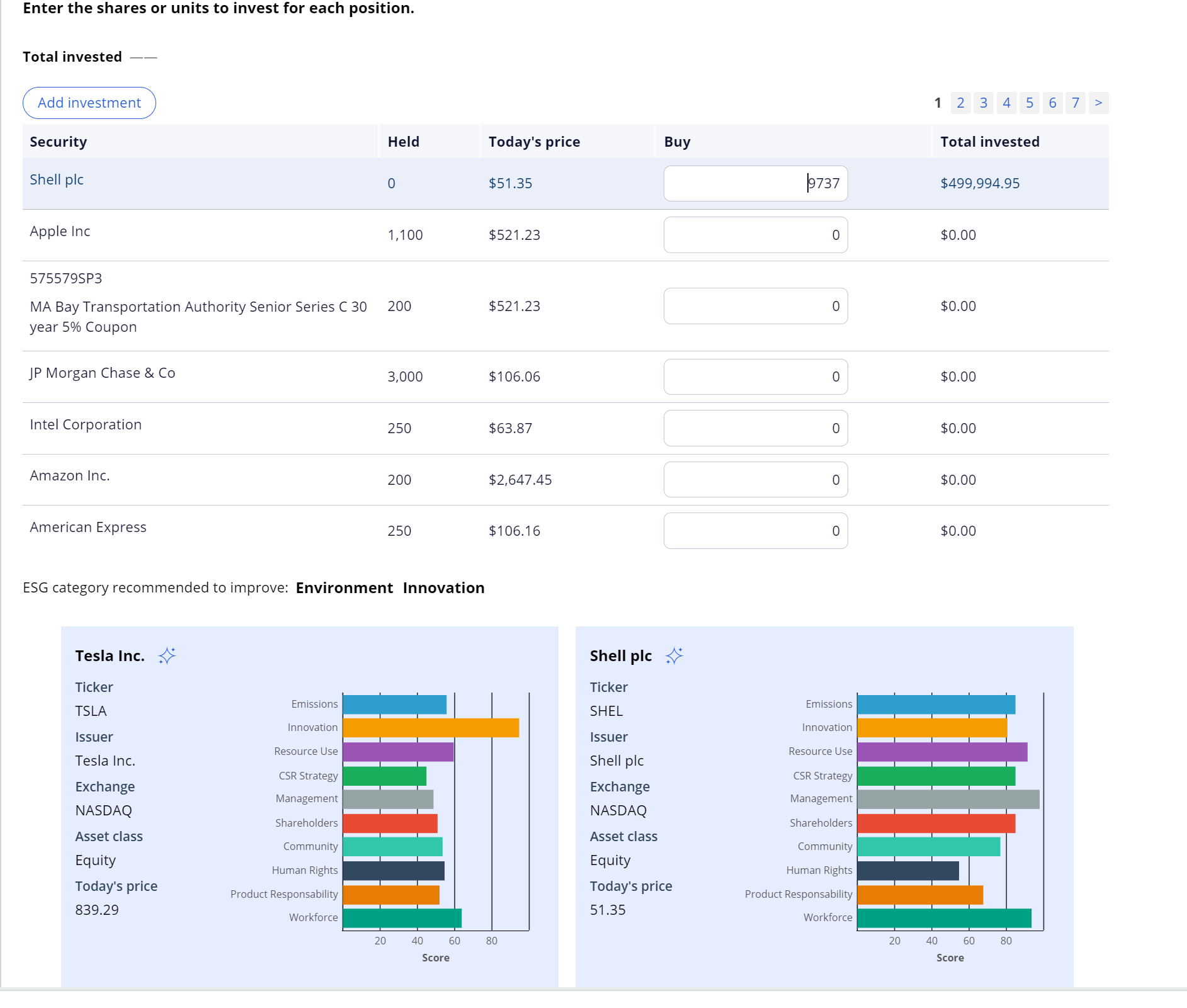
Task: Click the TSLA ticker value
Action: point(91,711)
